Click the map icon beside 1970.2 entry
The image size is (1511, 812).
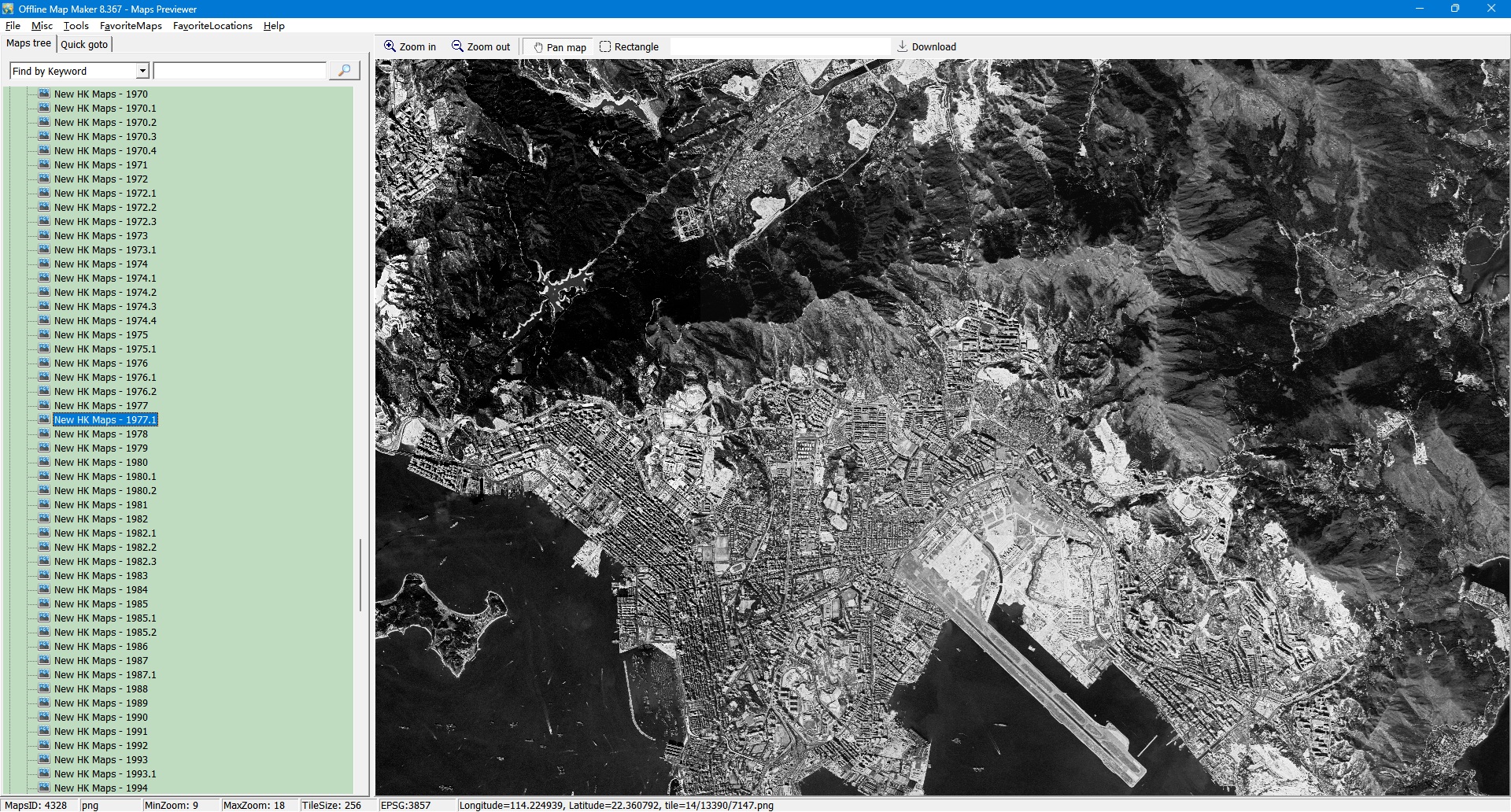pos(44,122)
